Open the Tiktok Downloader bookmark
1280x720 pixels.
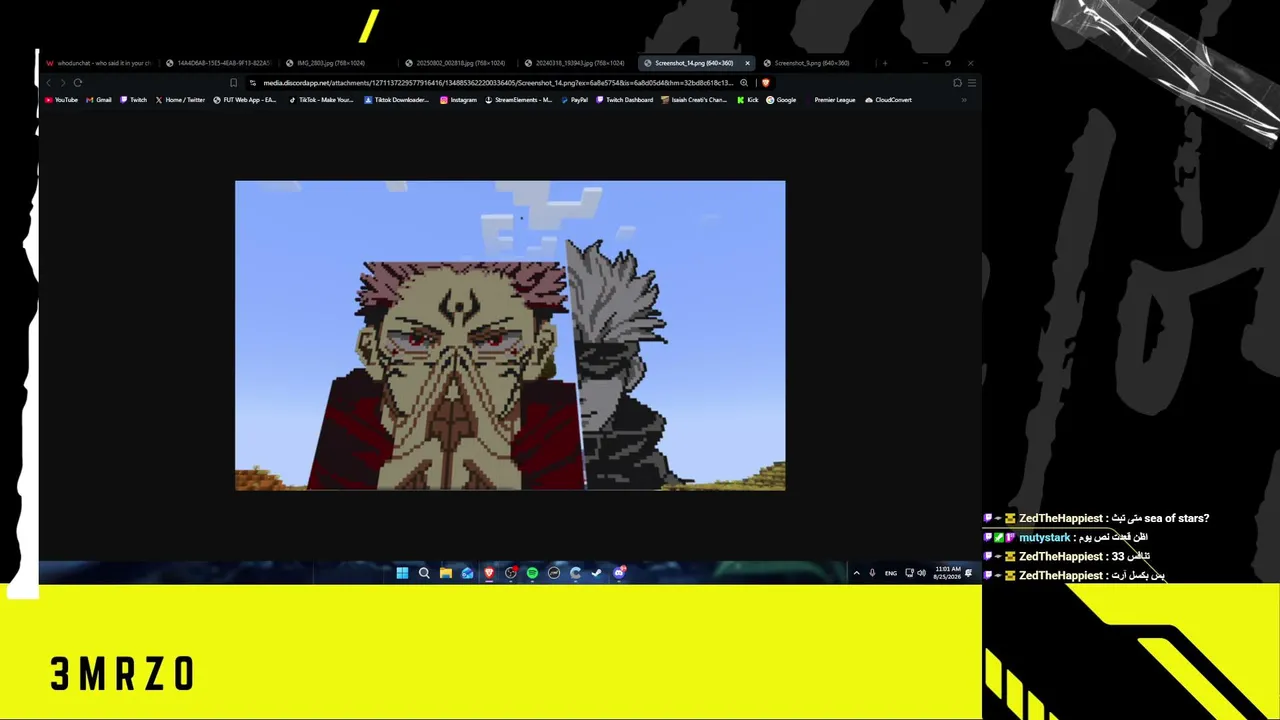396,100
